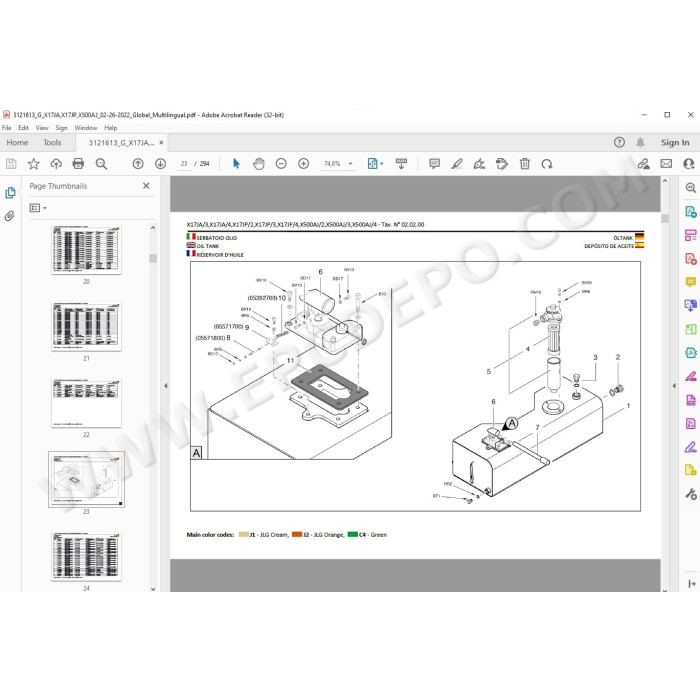Activate the Hand pan tool

(258, 164)
